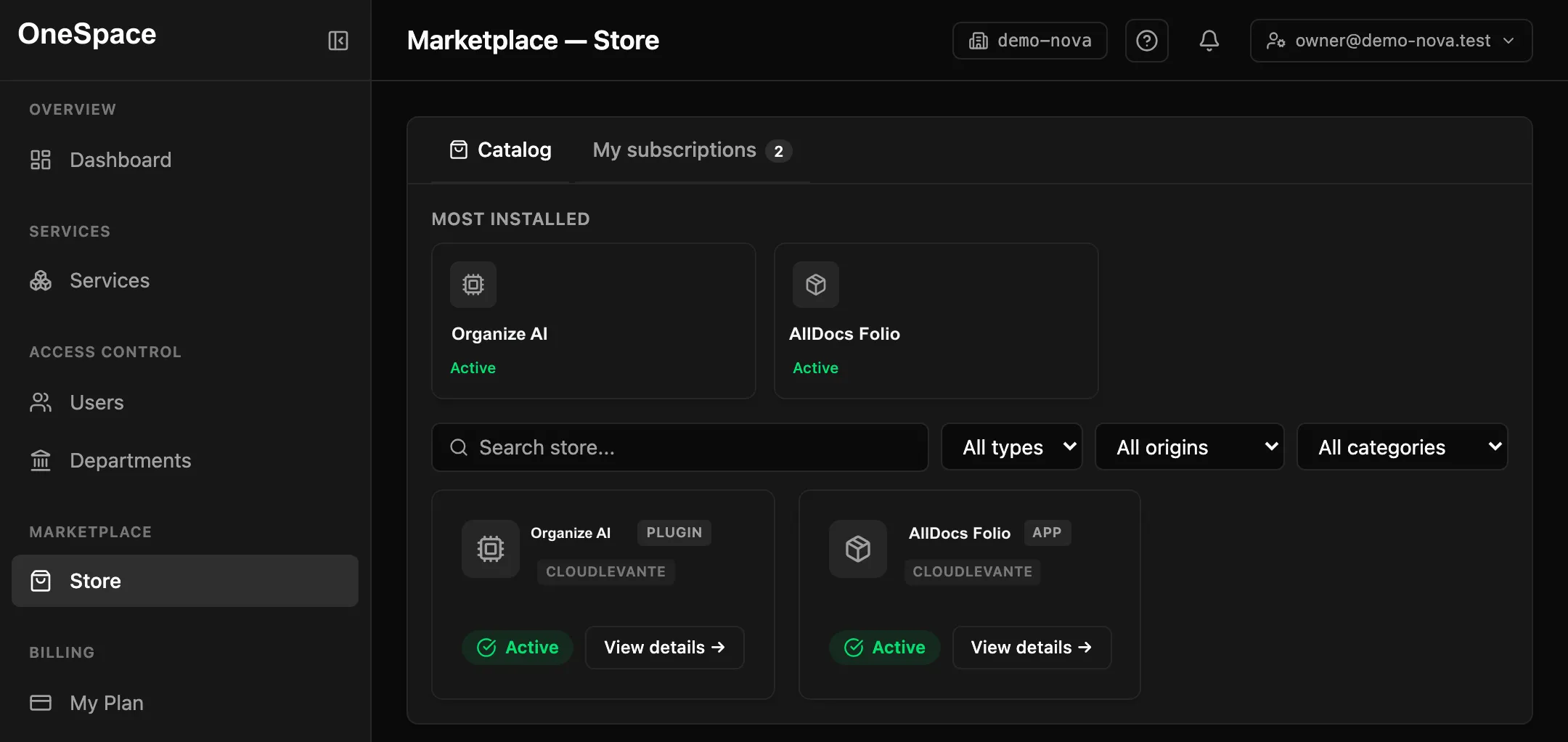The height and width of the screenshot is (742, 1568).
Task: View details for AllDocs Folio
Action: 1032,648
